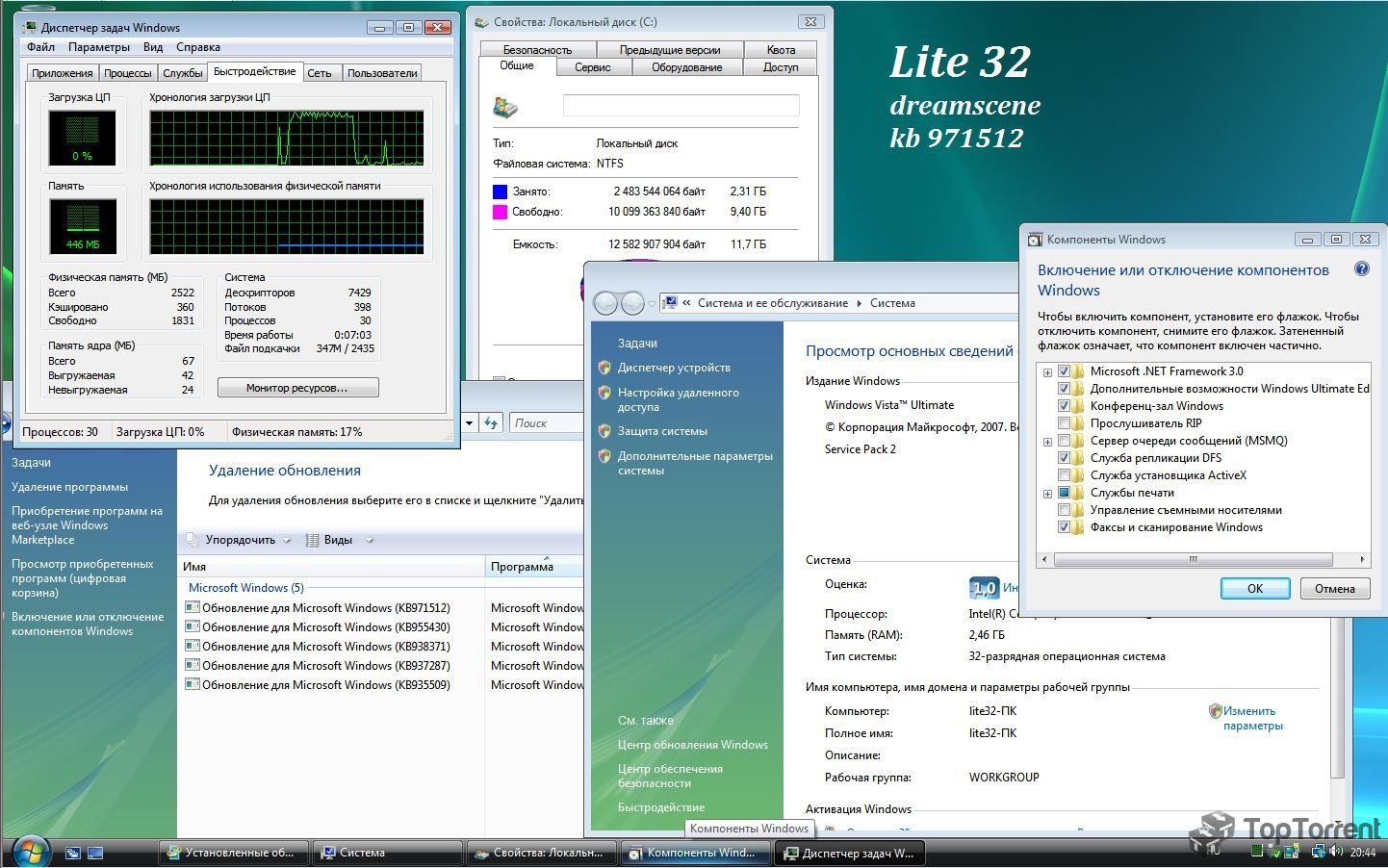Click the refresh button beside the Поиск box
This screenshot has height=868, width=1388.
(492, 422)
